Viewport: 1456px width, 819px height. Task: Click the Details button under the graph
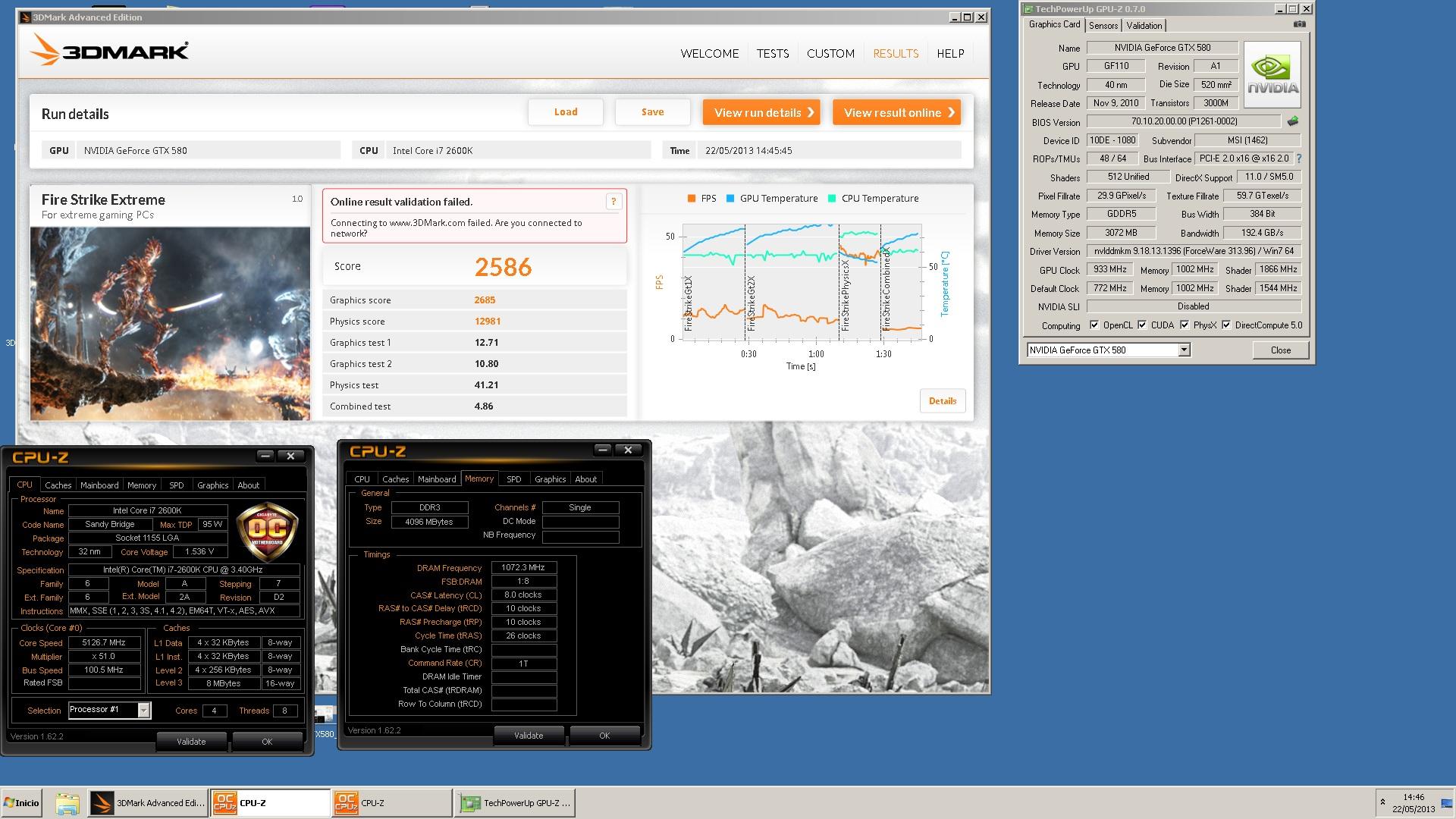(943, 401)
